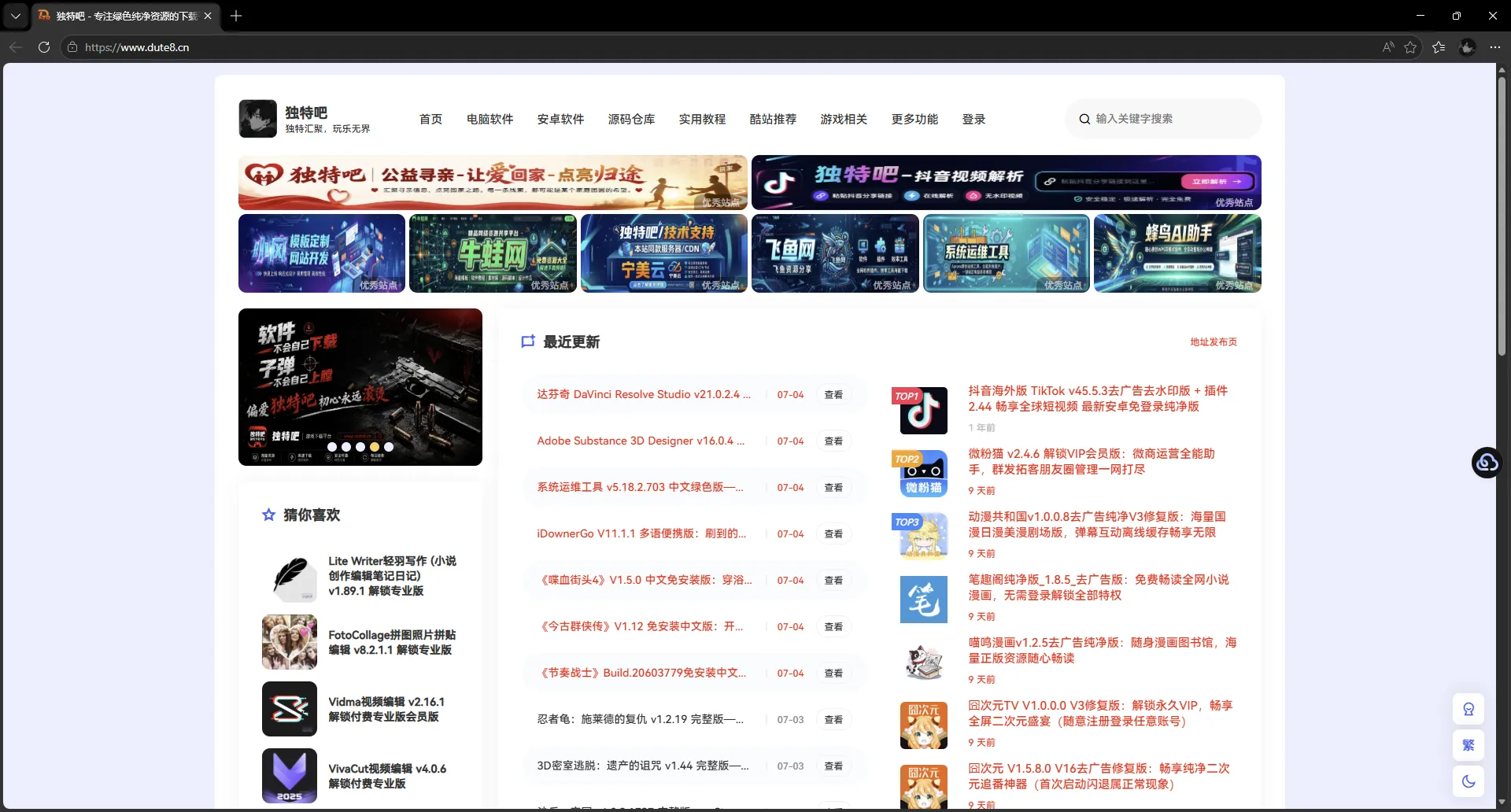Open 游戏相关 navigation menu
The width and height of the screenshot is (1511, 812).
click(x=844, y=119)
